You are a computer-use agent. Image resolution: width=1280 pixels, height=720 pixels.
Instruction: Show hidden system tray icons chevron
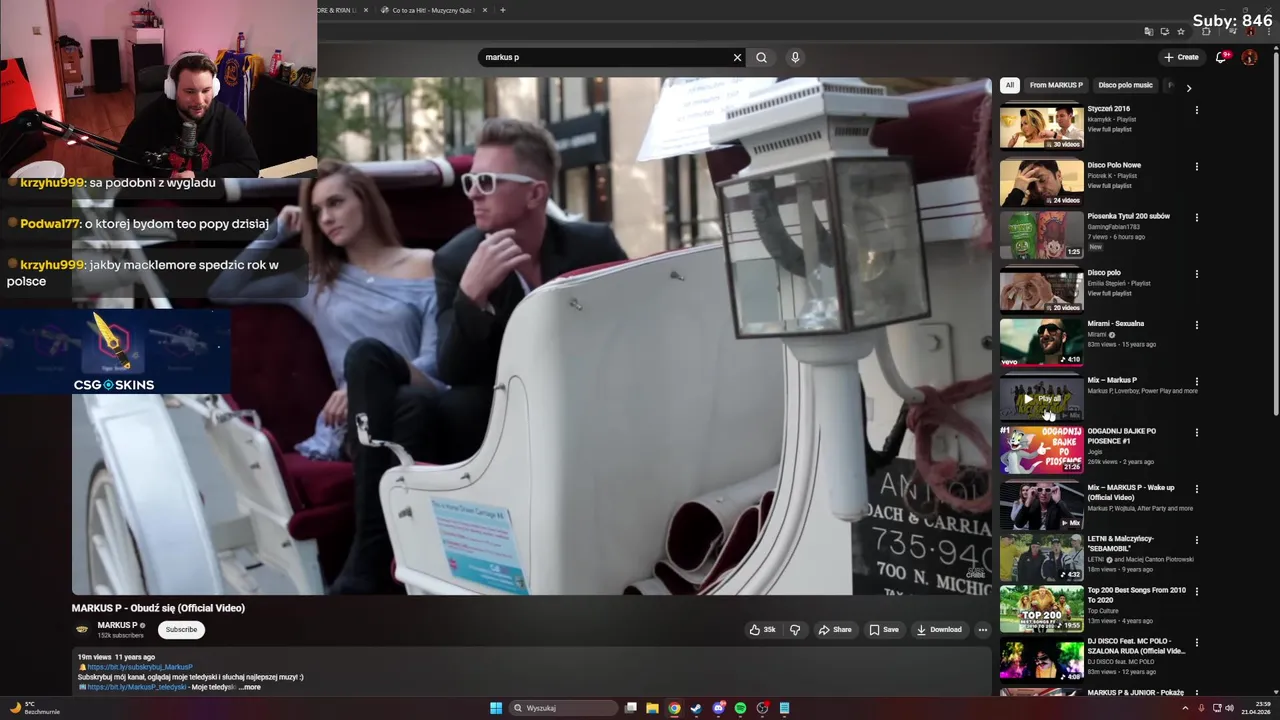1185,708
